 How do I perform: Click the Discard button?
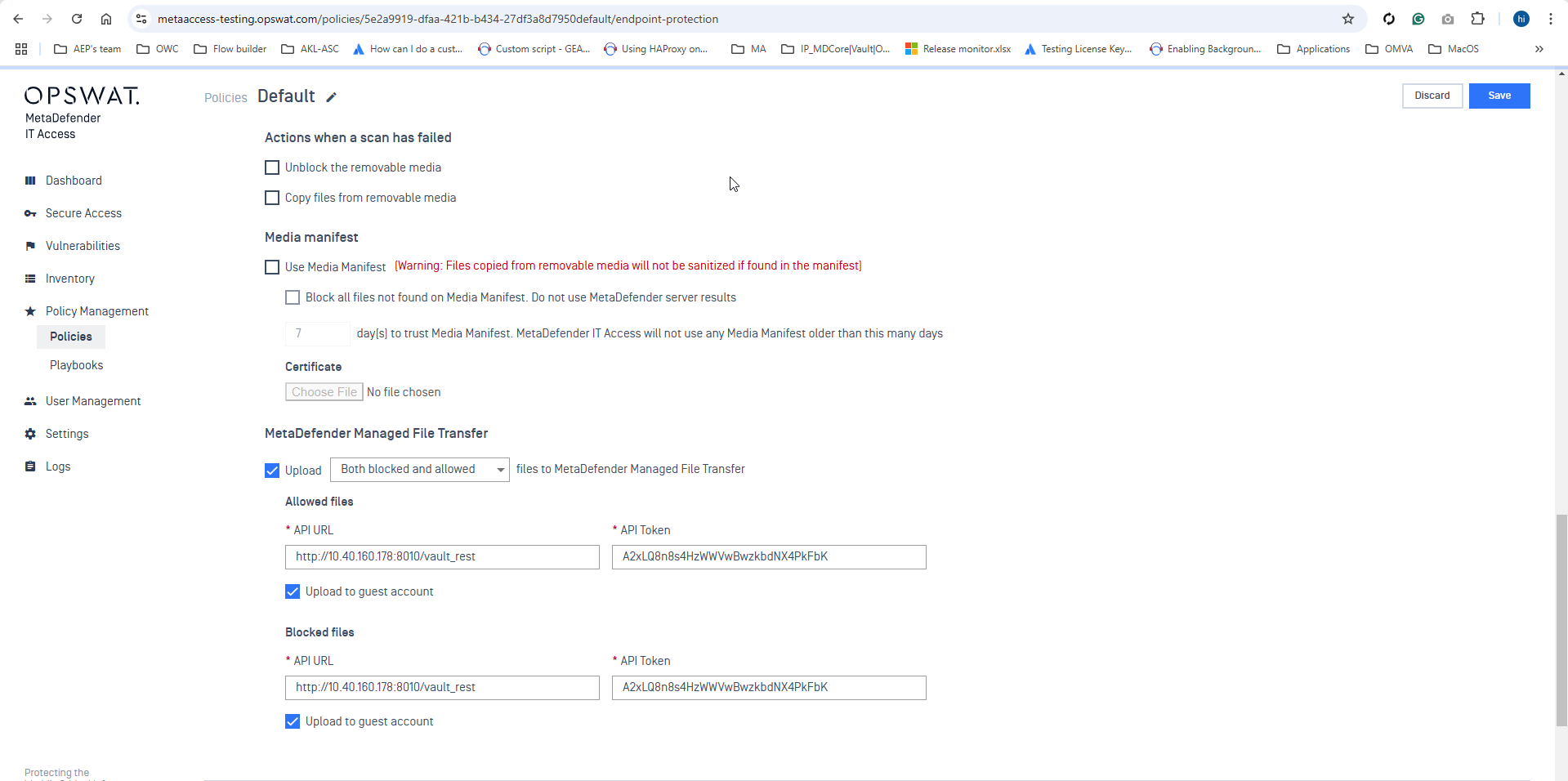point(1432,96)
